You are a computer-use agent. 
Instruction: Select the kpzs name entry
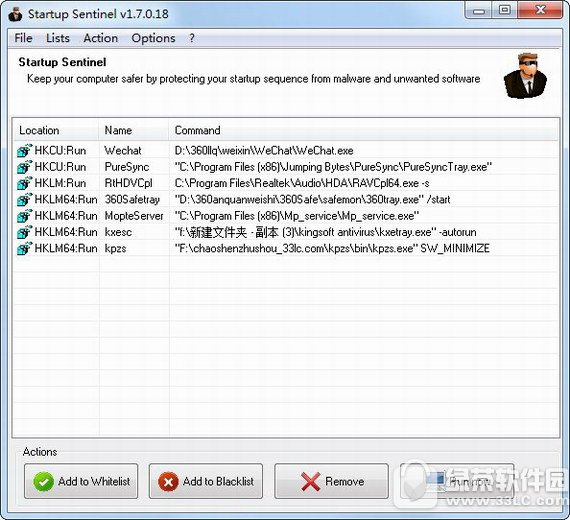point(115,248)
